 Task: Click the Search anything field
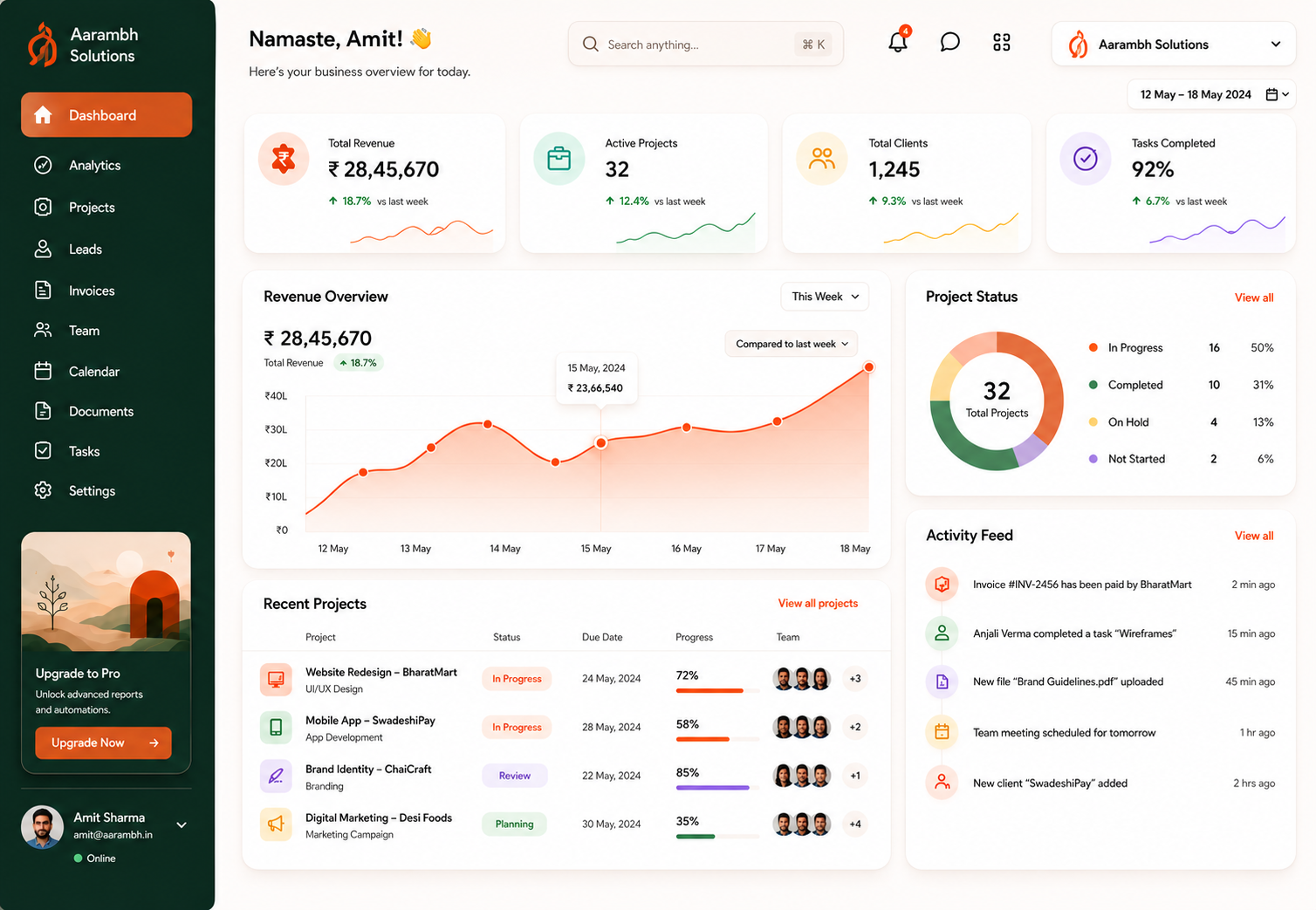(705, 44)
